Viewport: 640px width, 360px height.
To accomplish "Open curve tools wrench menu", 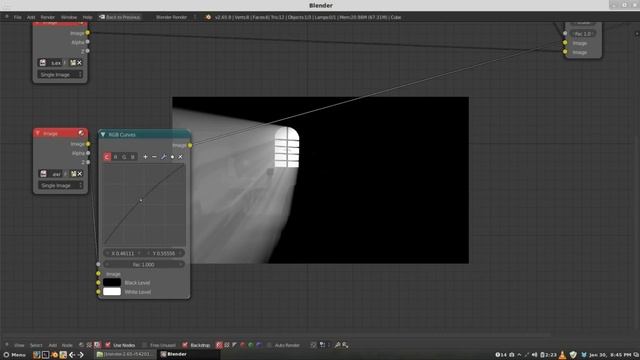I will click(163, 157).
